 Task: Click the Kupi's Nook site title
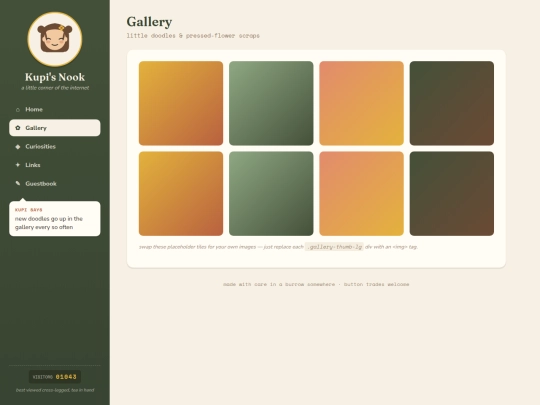pyautogui.click(x=55, y=77)
